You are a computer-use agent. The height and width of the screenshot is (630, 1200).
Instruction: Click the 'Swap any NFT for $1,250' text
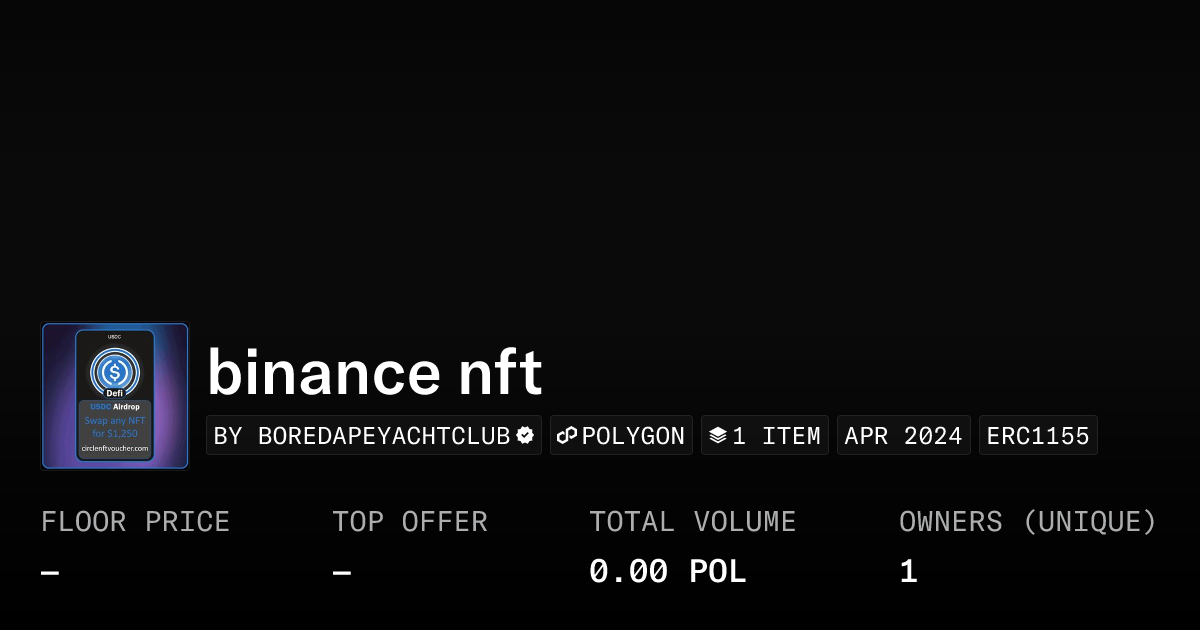click(x=115, y=425)
